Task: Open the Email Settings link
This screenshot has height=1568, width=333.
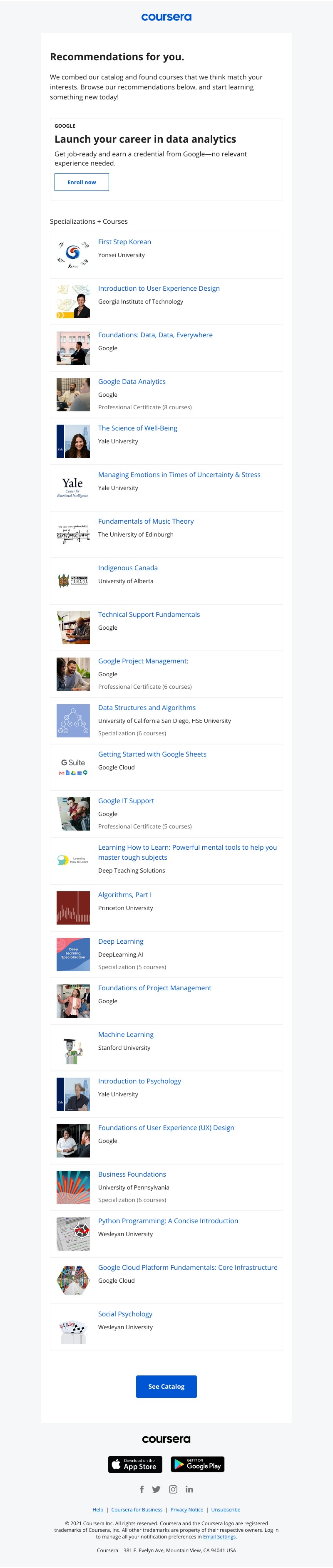Action: (x=219, y=1537)
